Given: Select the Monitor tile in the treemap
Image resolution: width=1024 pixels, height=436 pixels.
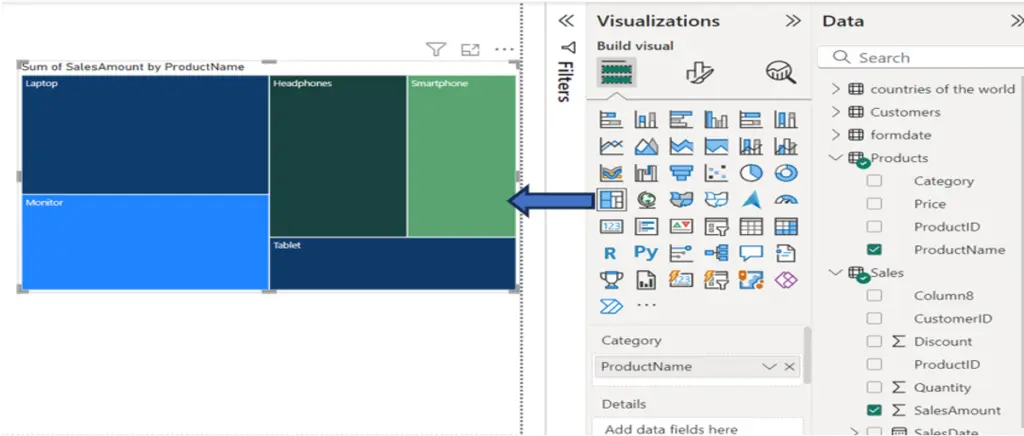Looking at the screenshot, I should (145, 242).
